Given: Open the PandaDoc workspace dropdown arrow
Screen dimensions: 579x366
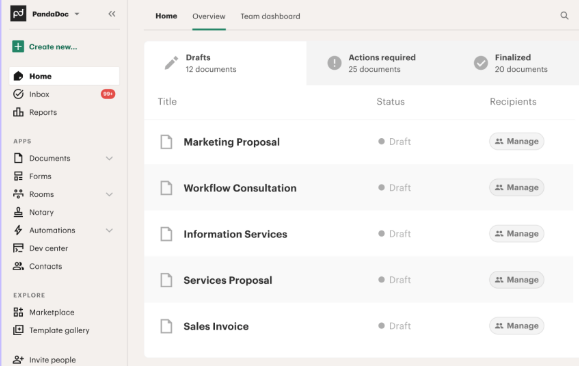Looking at the screenshot, I should click(x=77, y=14).
